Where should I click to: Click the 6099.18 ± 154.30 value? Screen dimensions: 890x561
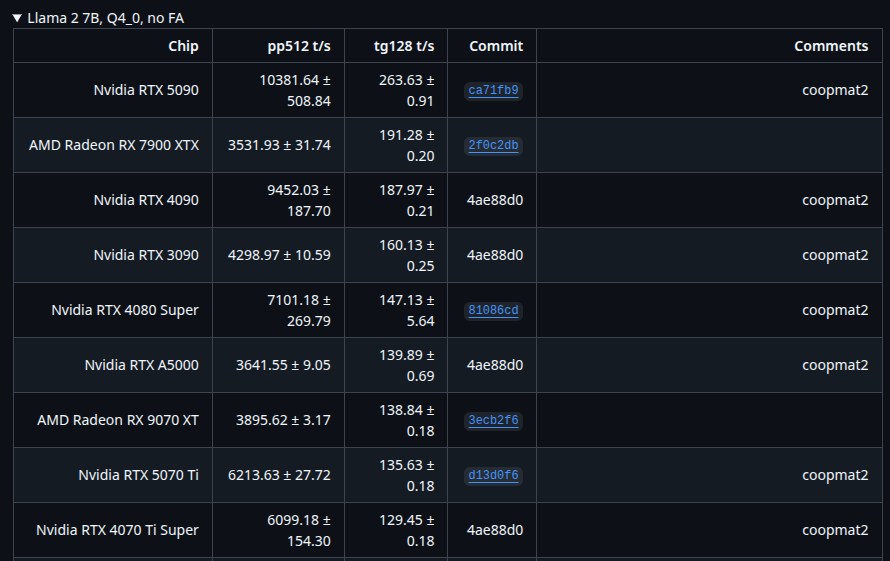[x=299, y=530]
